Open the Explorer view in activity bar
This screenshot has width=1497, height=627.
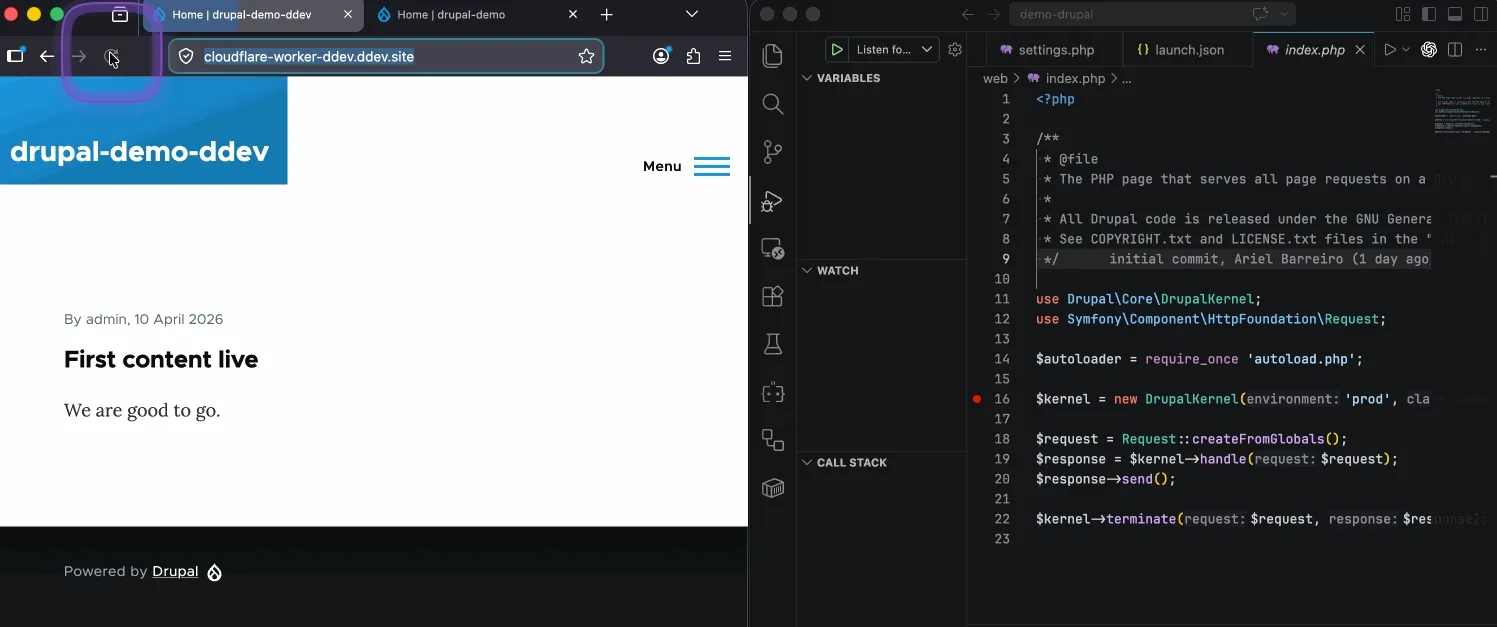(772, 56)
